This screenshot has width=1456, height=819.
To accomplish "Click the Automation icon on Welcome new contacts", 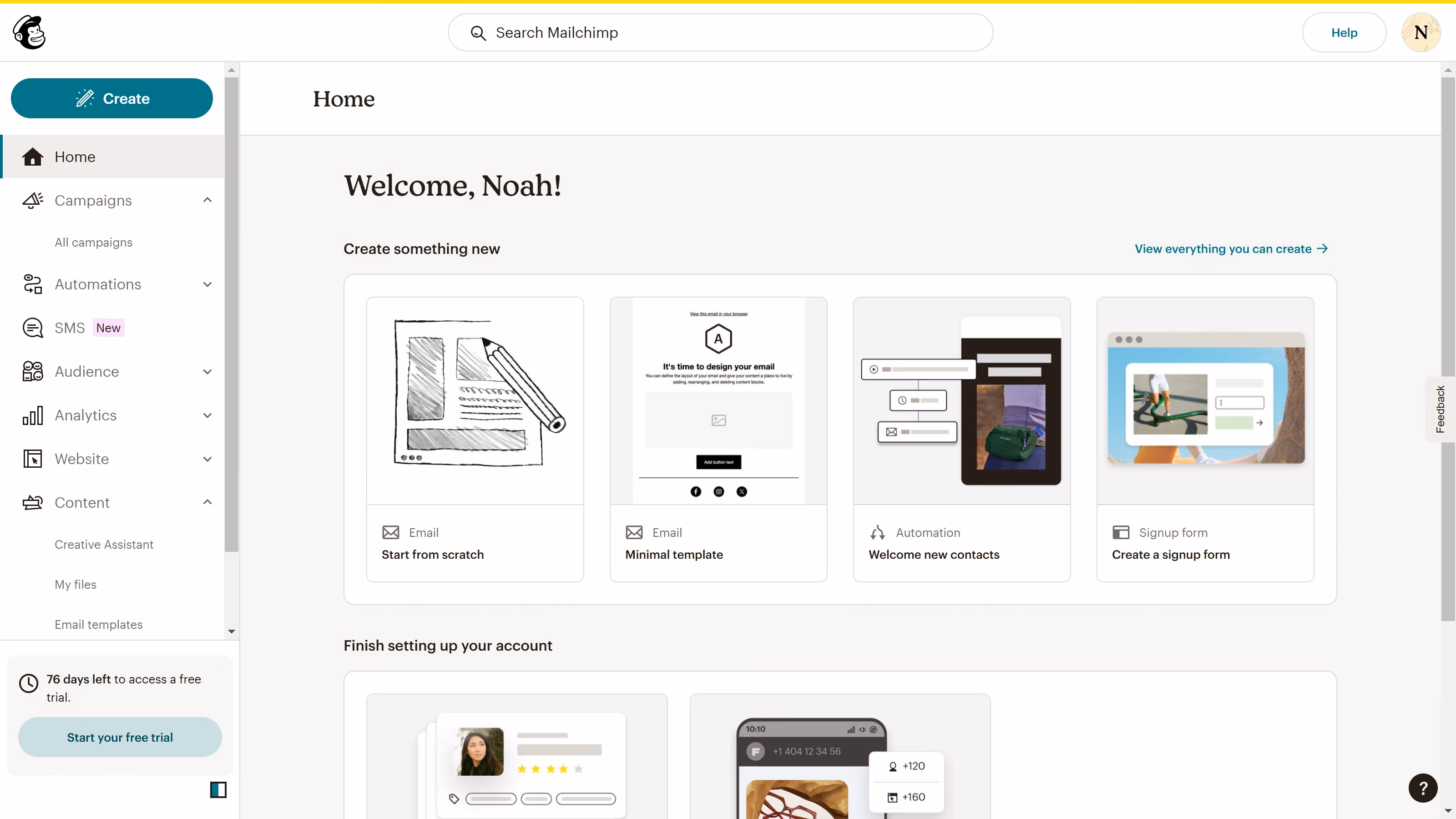I will [x=878, y=532].
